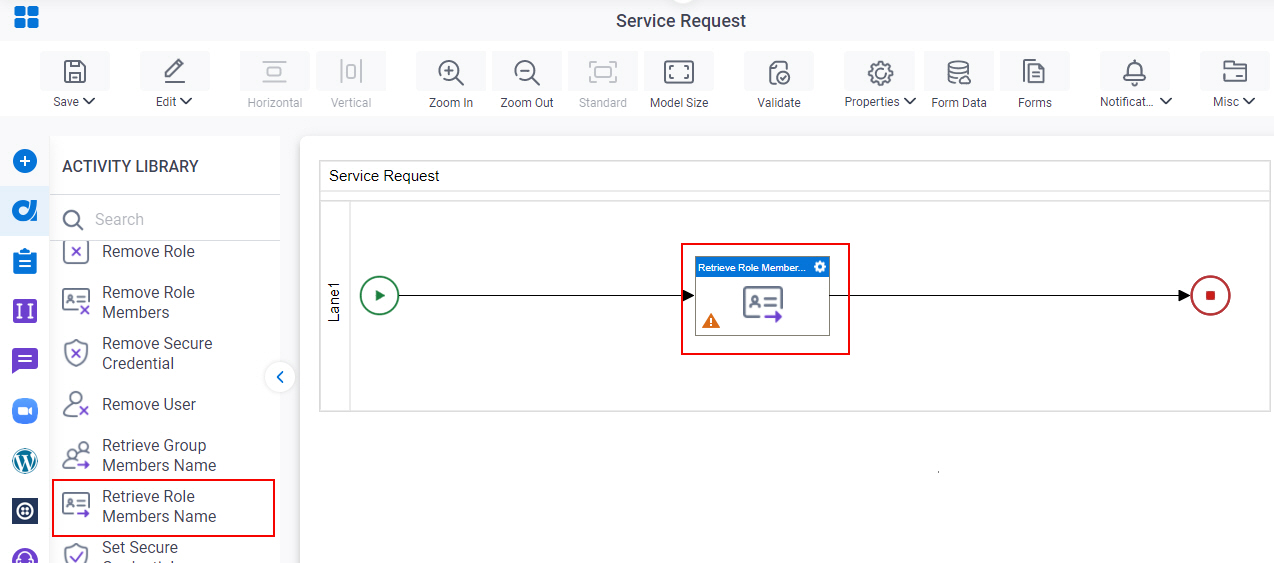Click the Standard zoom icon

(603, 71)
